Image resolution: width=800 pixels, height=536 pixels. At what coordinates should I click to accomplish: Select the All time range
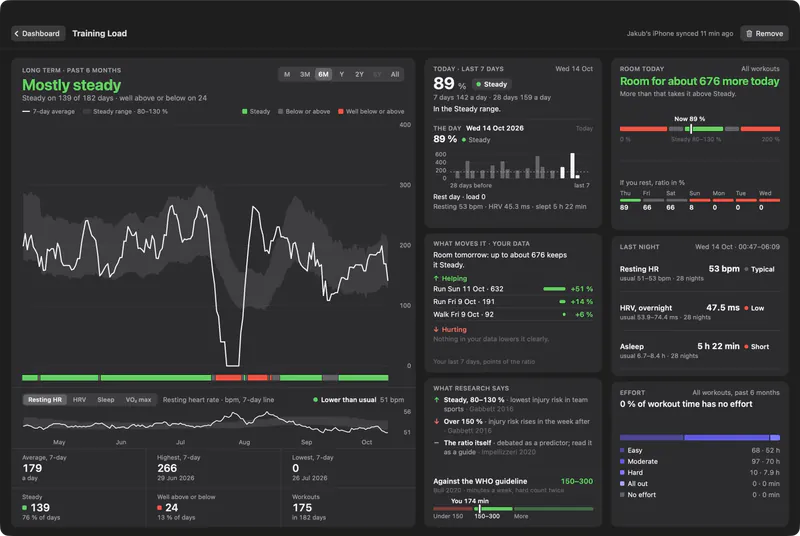[x=395, y=74]
